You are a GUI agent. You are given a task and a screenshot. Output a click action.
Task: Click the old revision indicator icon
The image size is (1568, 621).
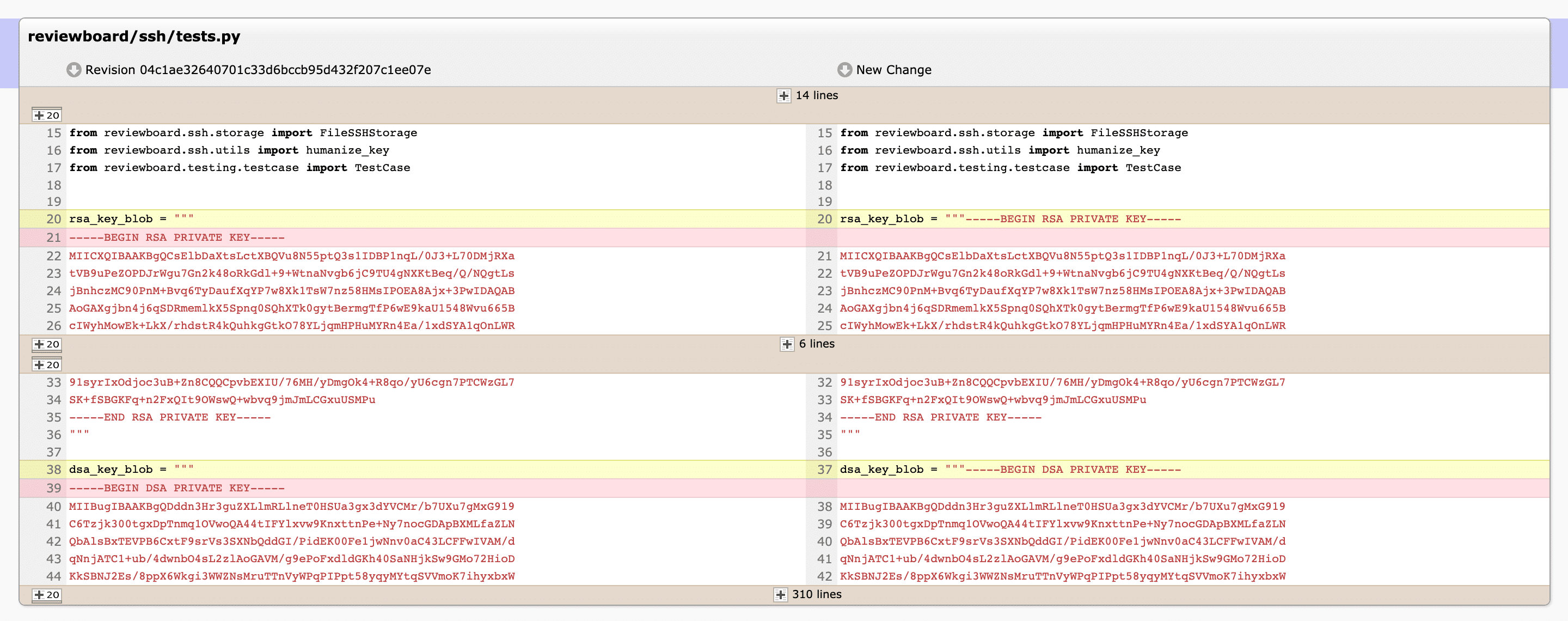[x=73, y=69]
